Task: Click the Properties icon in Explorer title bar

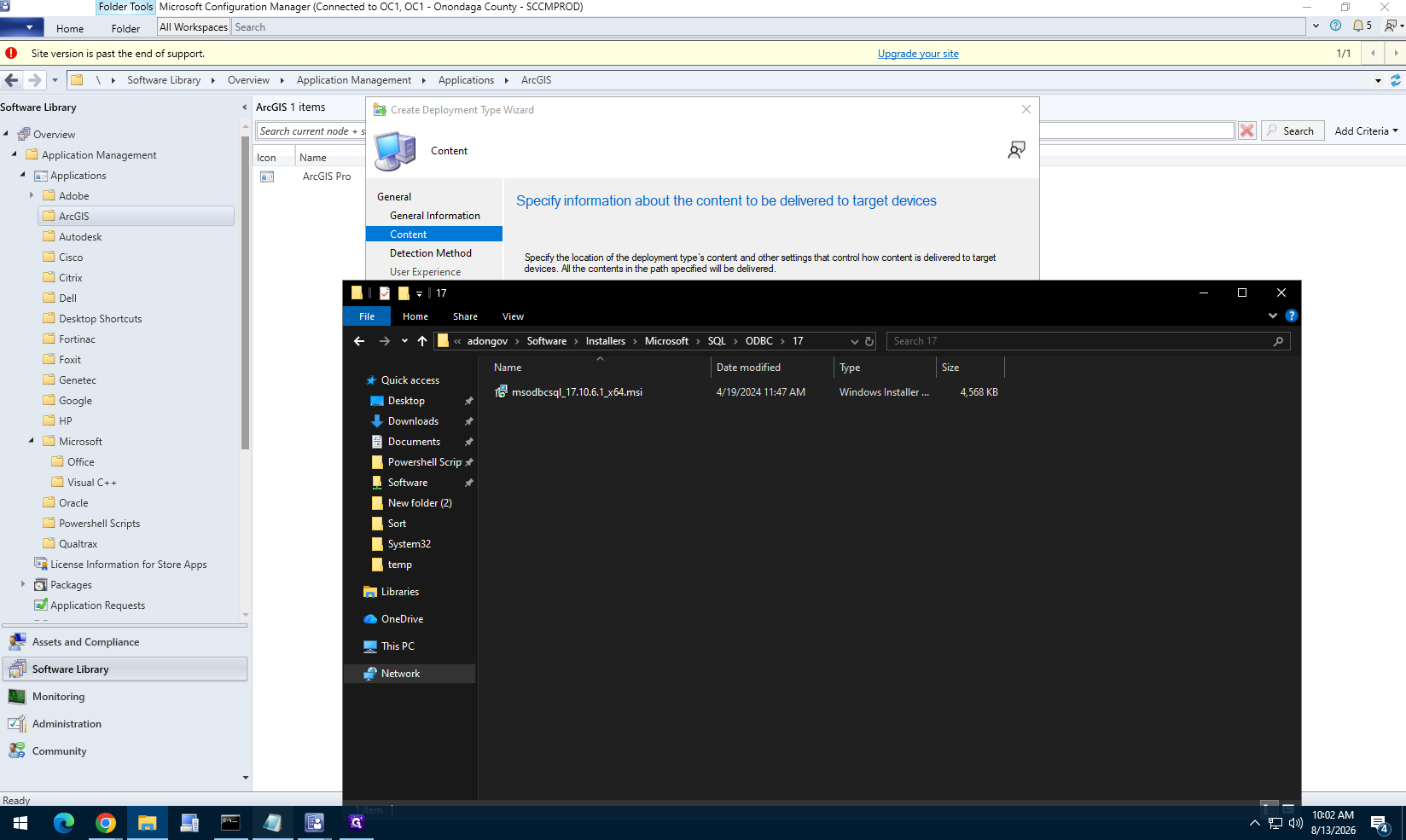Action: click(x=385, y=293)
